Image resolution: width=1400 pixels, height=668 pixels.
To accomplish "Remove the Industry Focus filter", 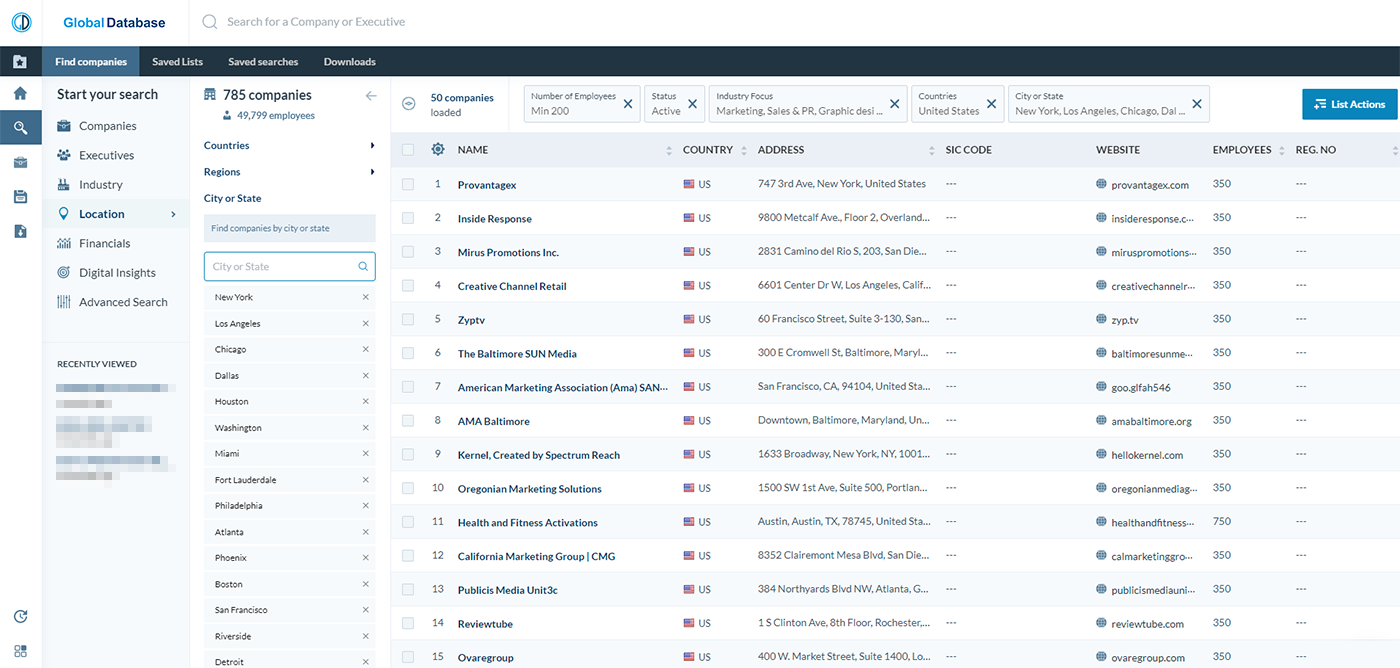I will click(895, 104).
